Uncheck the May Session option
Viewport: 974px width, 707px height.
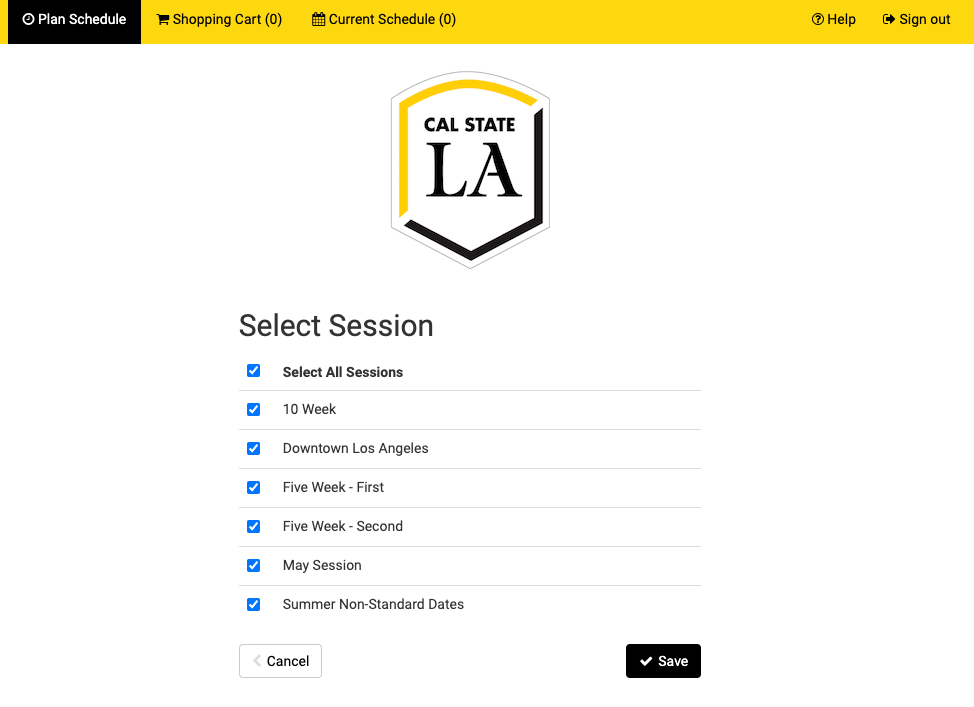click(x=253, y=565)
